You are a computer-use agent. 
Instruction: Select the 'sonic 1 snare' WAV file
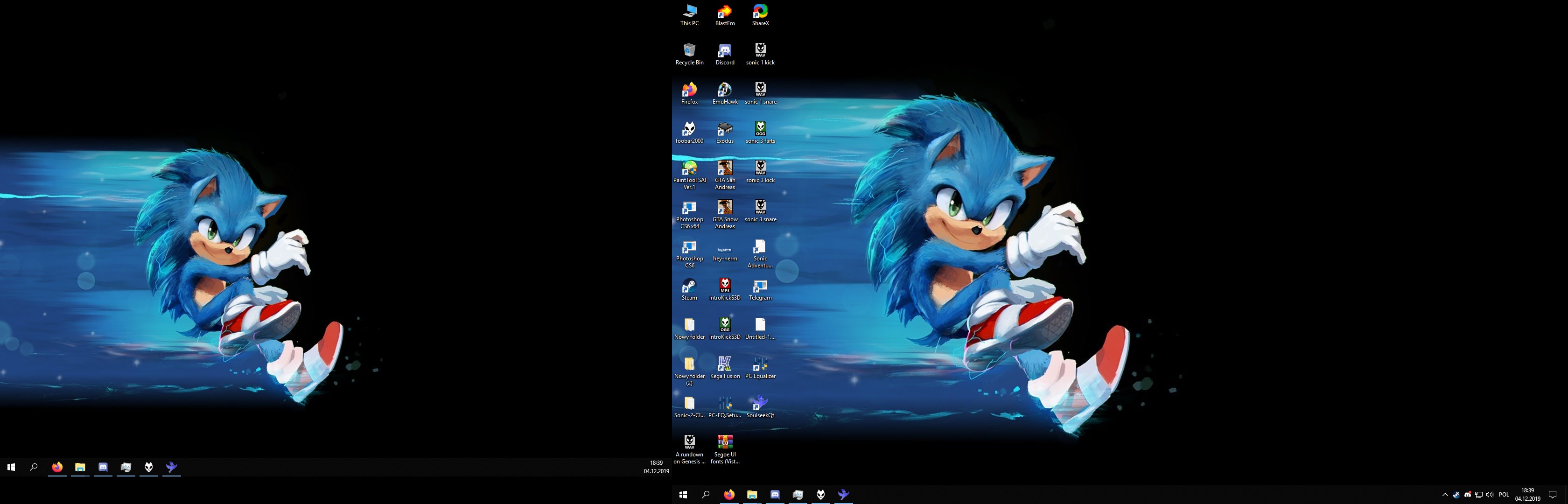(760, 94)
